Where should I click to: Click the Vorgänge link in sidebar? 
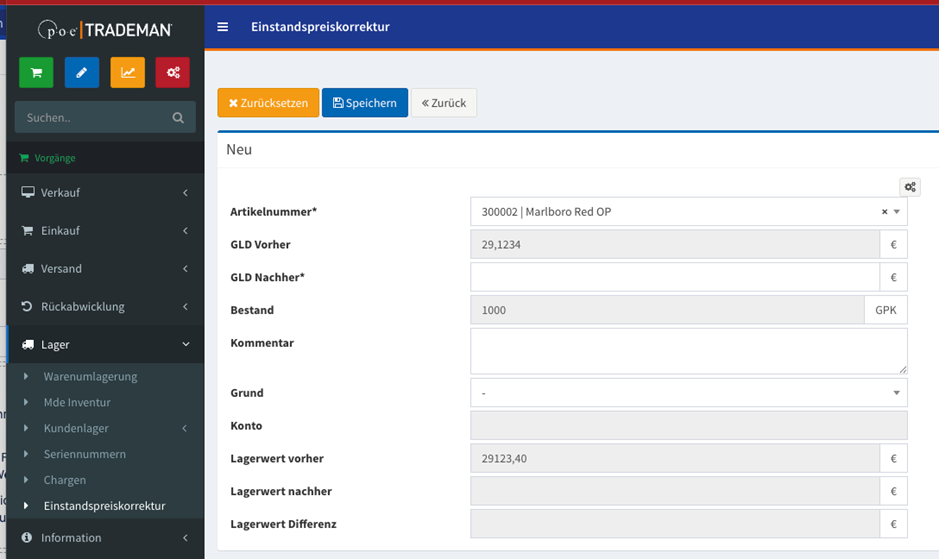pos(55,158)
